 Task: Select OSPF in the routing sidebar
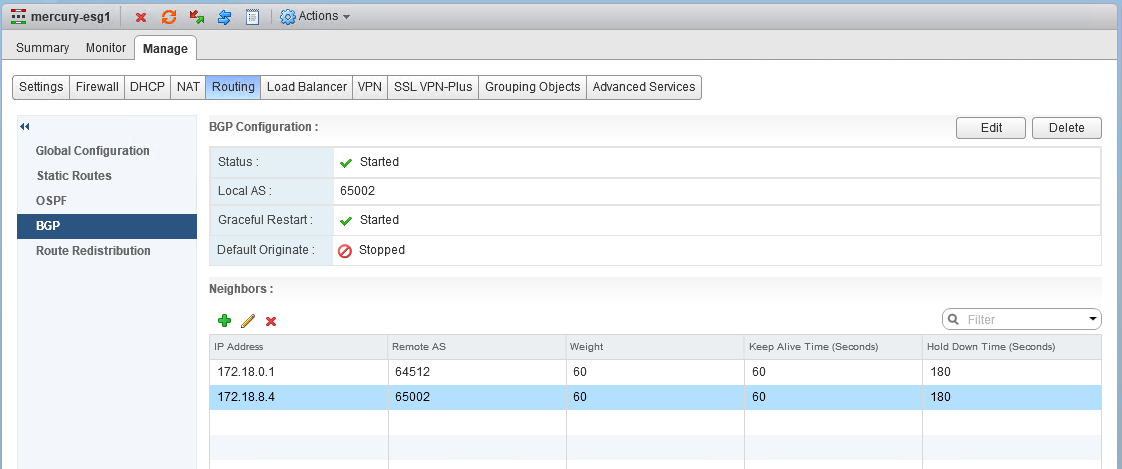52,201
